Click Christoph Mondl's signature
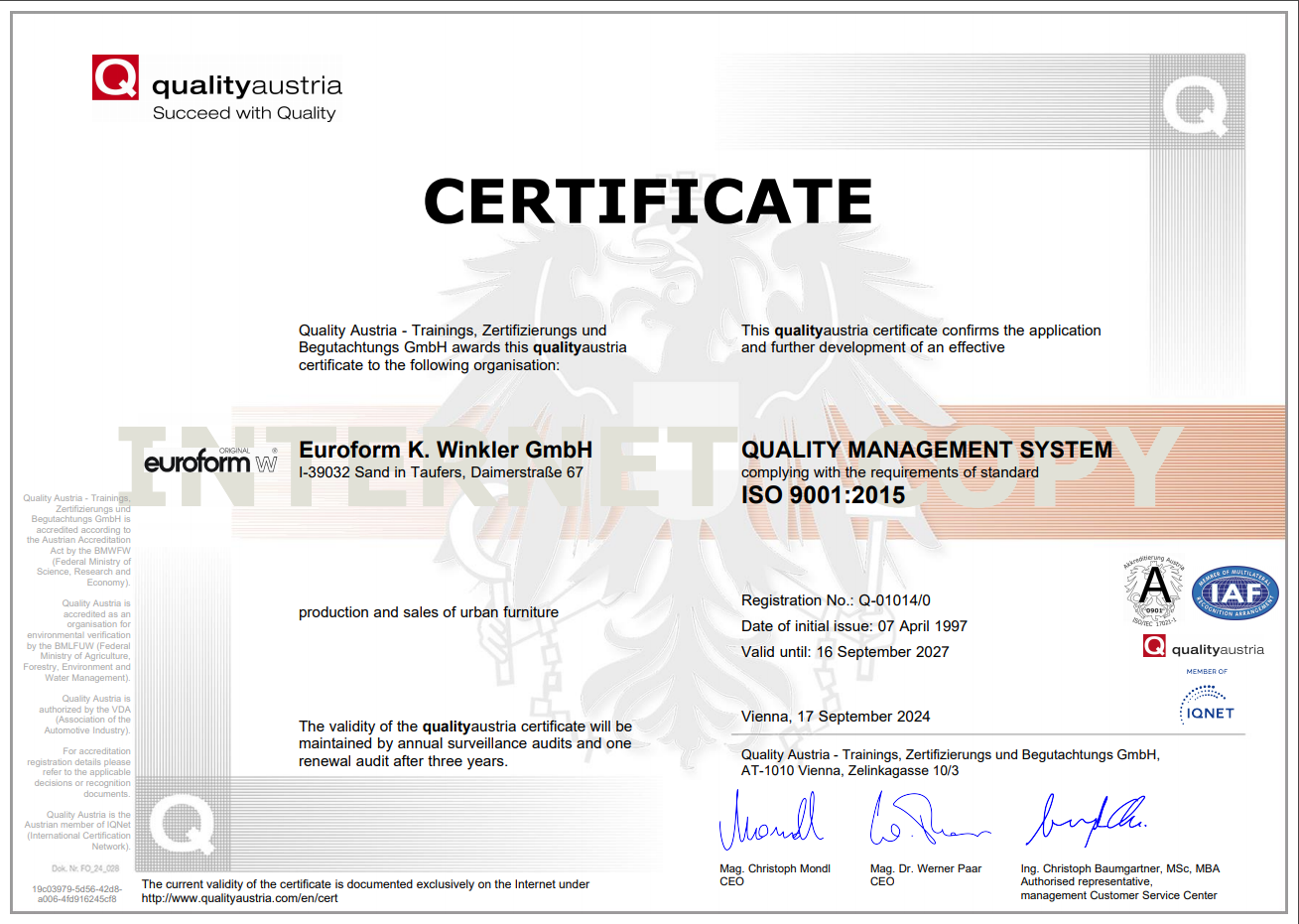 [771, 822]
